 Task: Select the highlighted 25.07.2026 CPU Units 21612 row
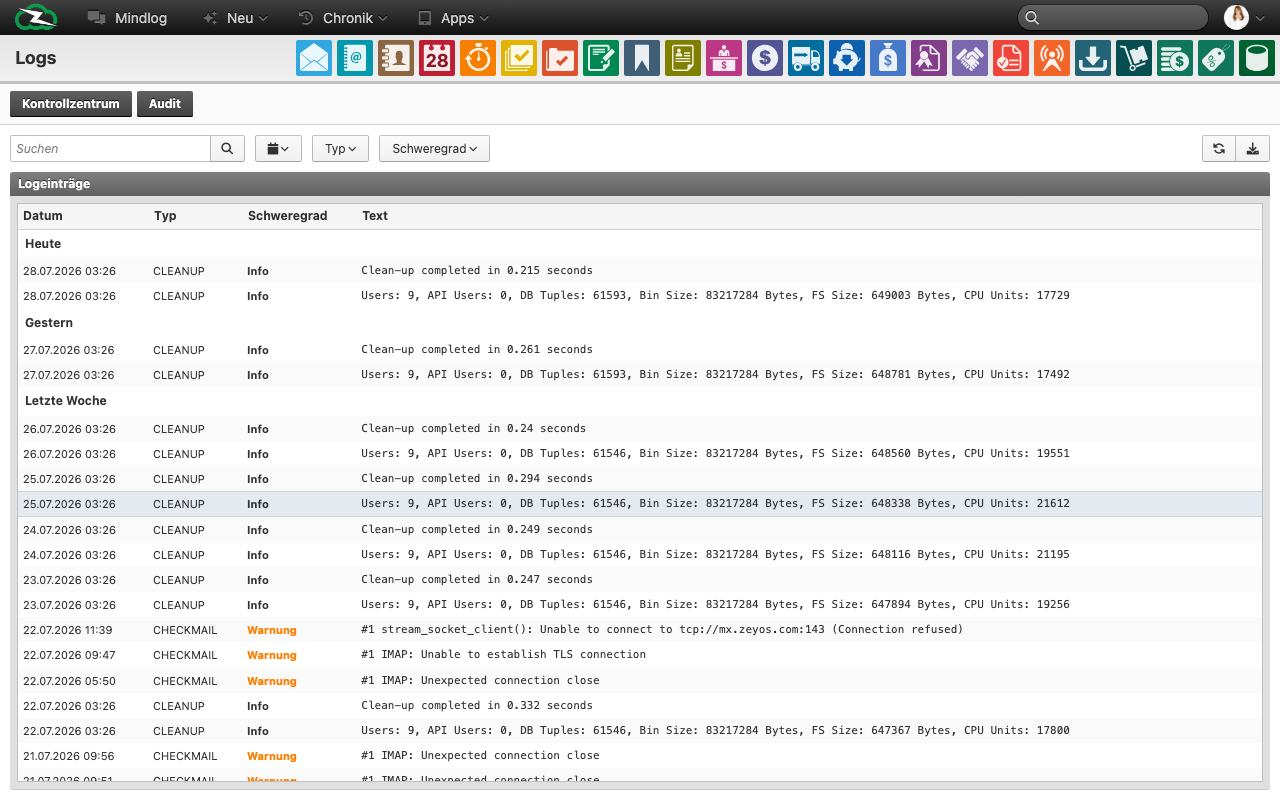click(x=640, y=504)
